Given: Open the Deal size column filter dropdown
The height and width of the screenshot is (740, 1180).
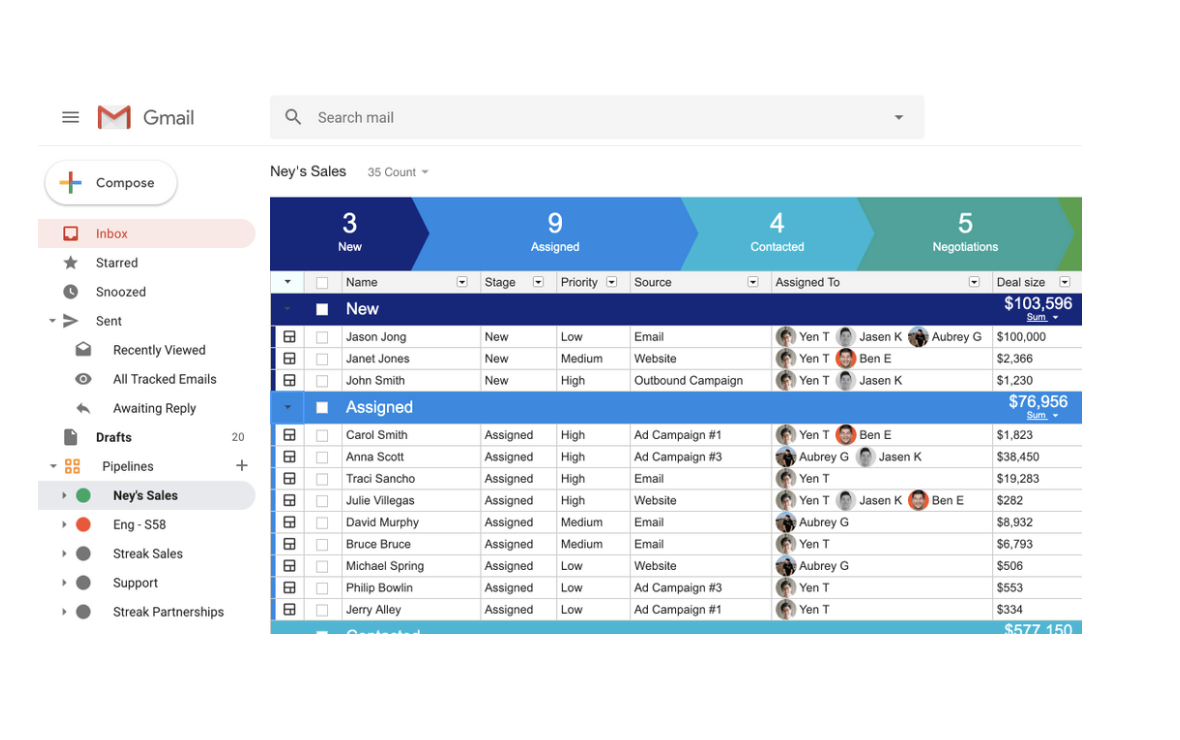Looking at the screenshot, I should point(1064,283).
